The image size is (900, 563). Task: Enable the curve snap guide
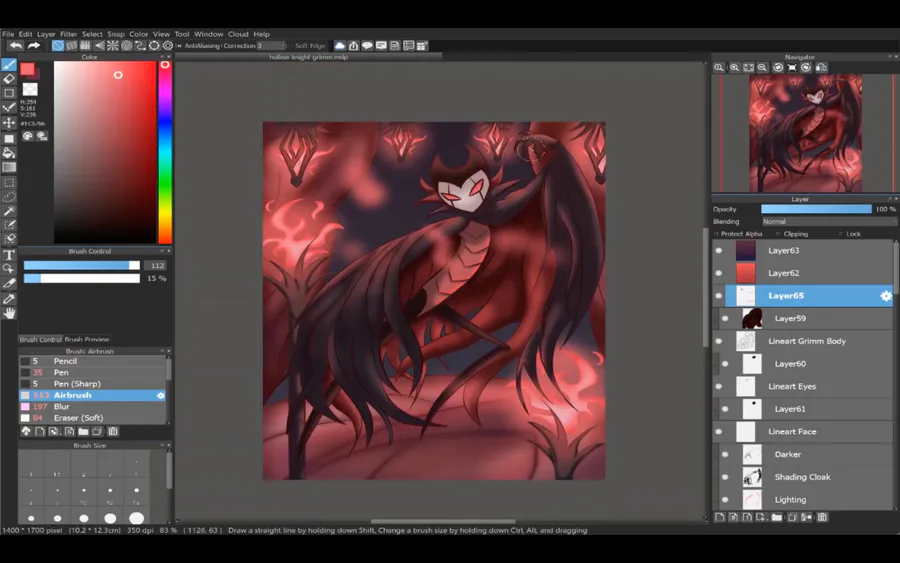click(140, 45)
